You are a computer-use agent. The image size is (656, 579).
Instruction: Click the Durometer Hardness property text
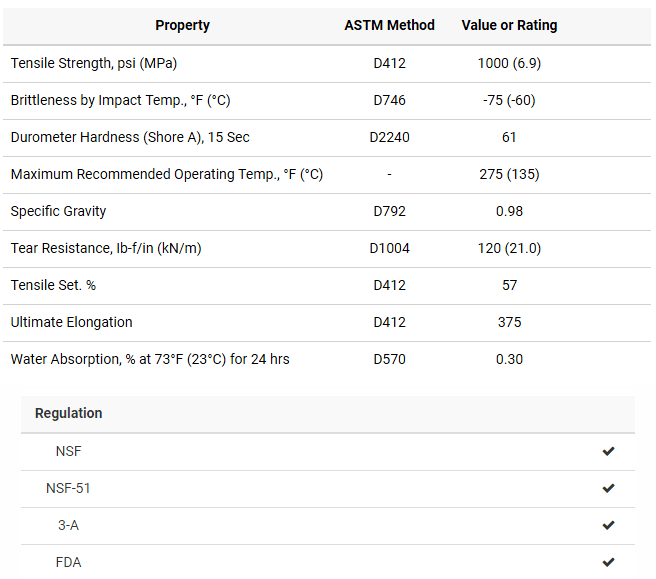pyautogui.click(x=130, y=137)
